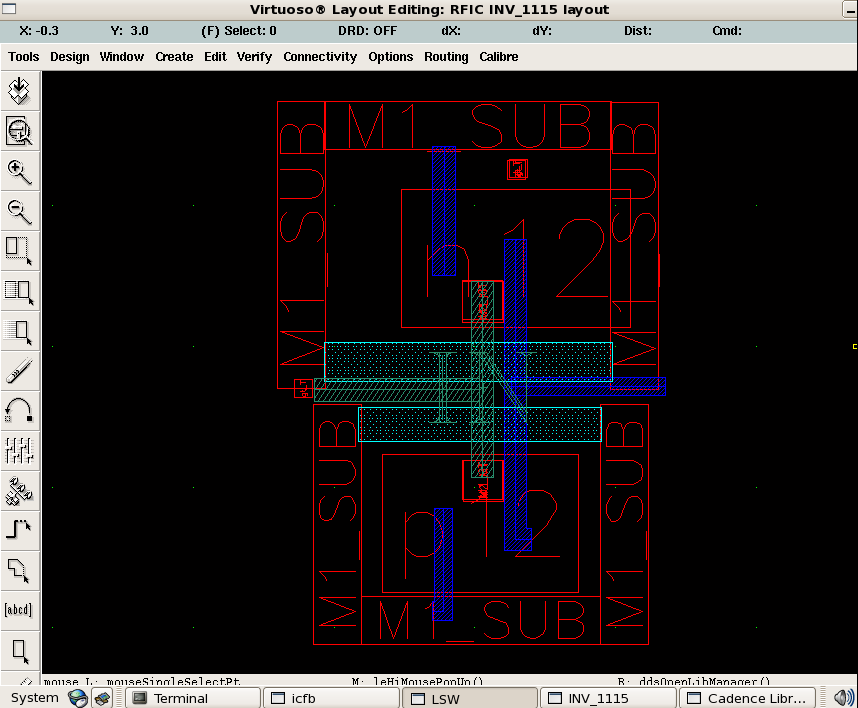The height and width of the screenshot is (708, 858).
Task: Click the bottom horizontal M1_SUB guard ring
Action: pos(481,620)
